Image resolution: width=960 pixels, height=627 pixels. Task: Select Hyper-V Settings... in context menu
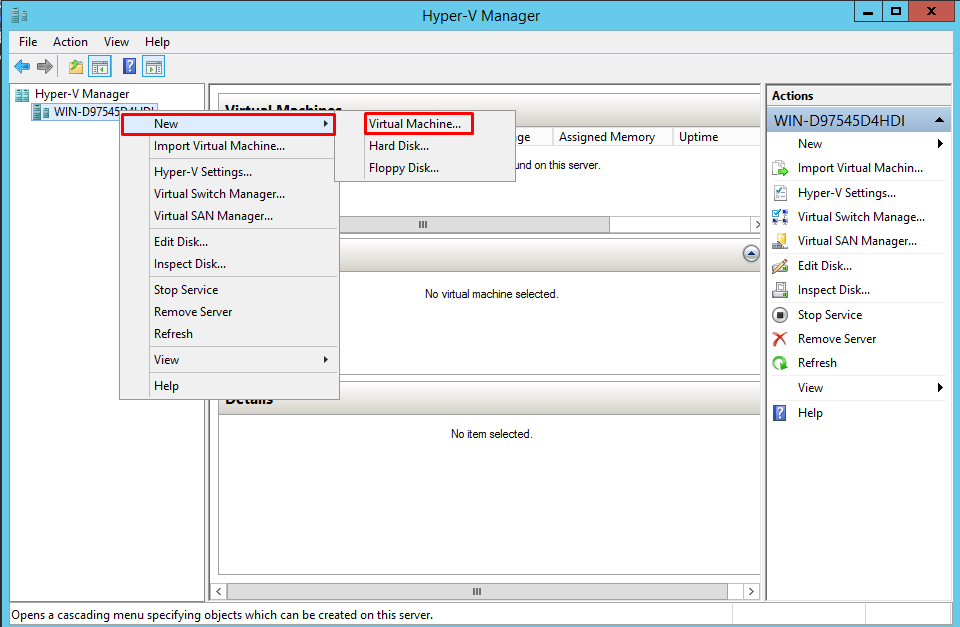230,172
